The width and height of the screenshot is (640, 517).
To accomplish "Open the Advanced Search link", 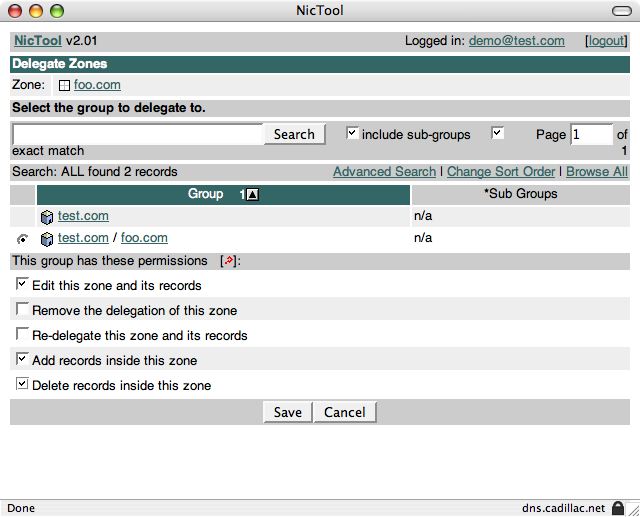I will [x=384, y=172].
